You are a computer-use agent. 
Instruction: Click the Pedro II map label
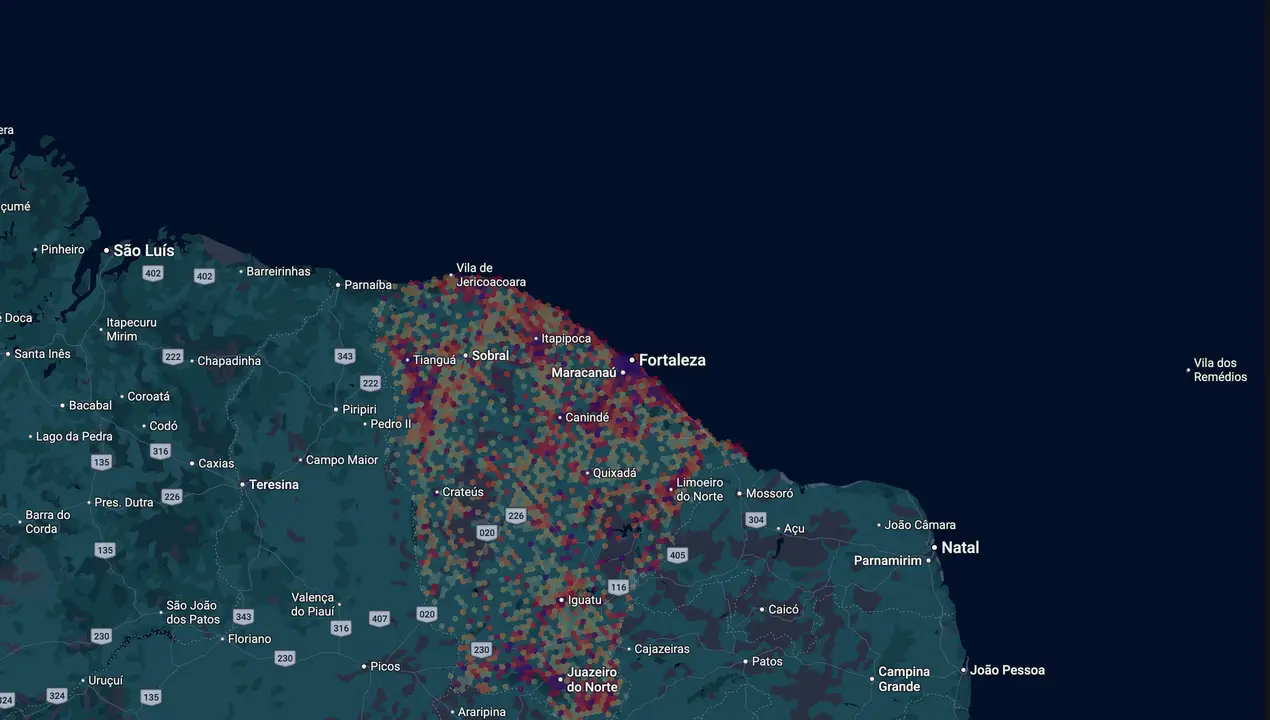click(391, 424)
